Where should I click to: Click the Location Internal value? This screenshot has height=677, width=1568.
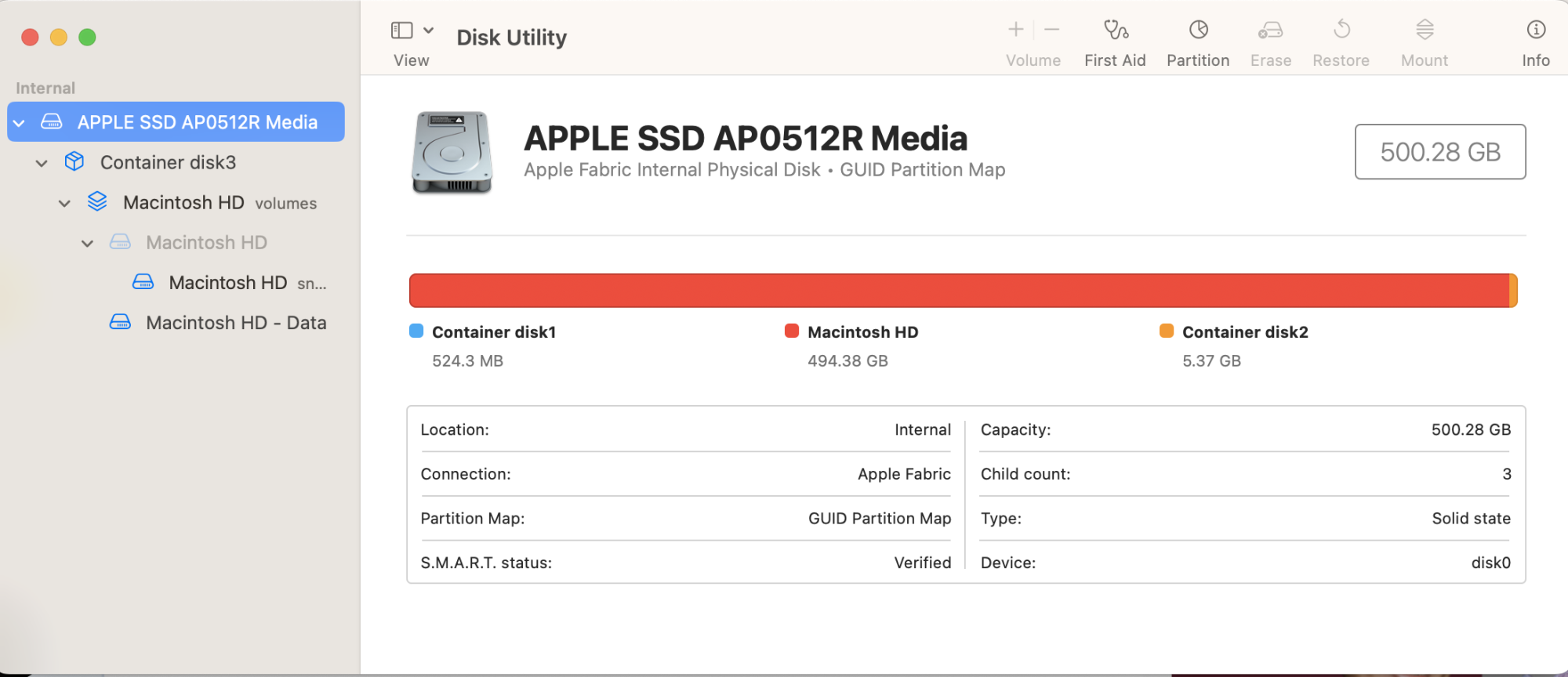point(923,429)
